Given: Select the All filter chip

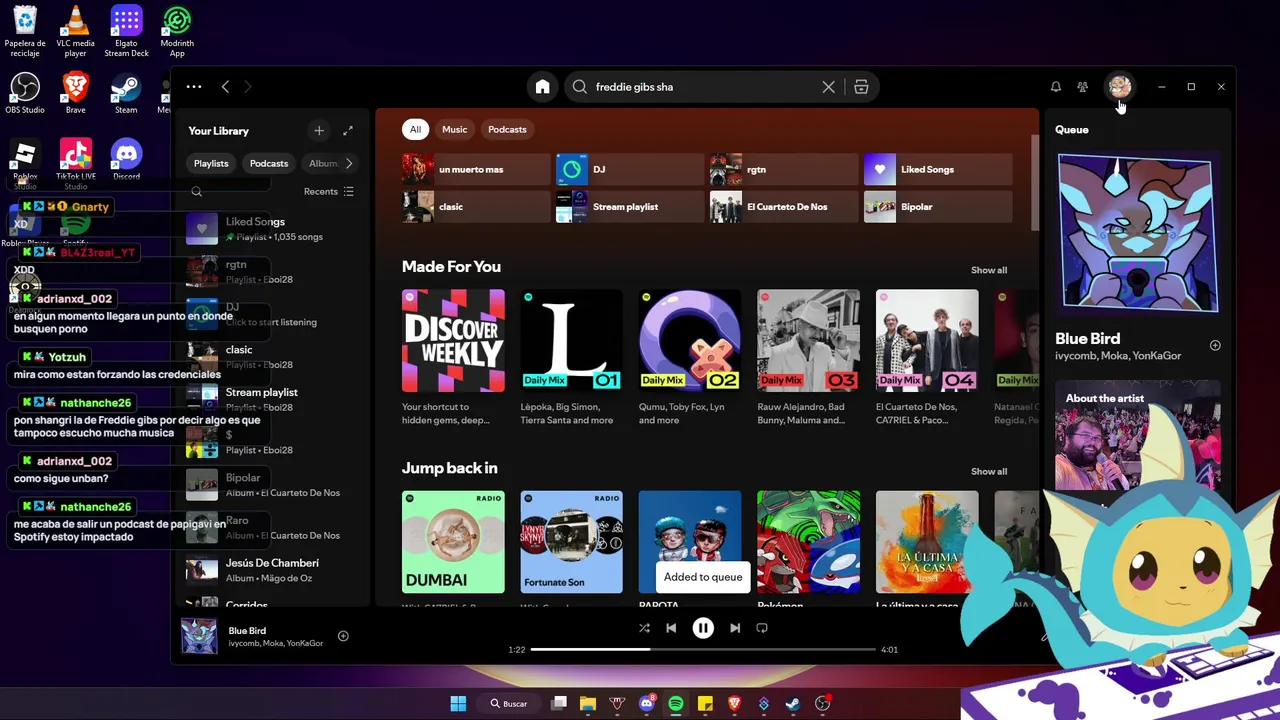Looking at the screenshot, I should [415, 129].
